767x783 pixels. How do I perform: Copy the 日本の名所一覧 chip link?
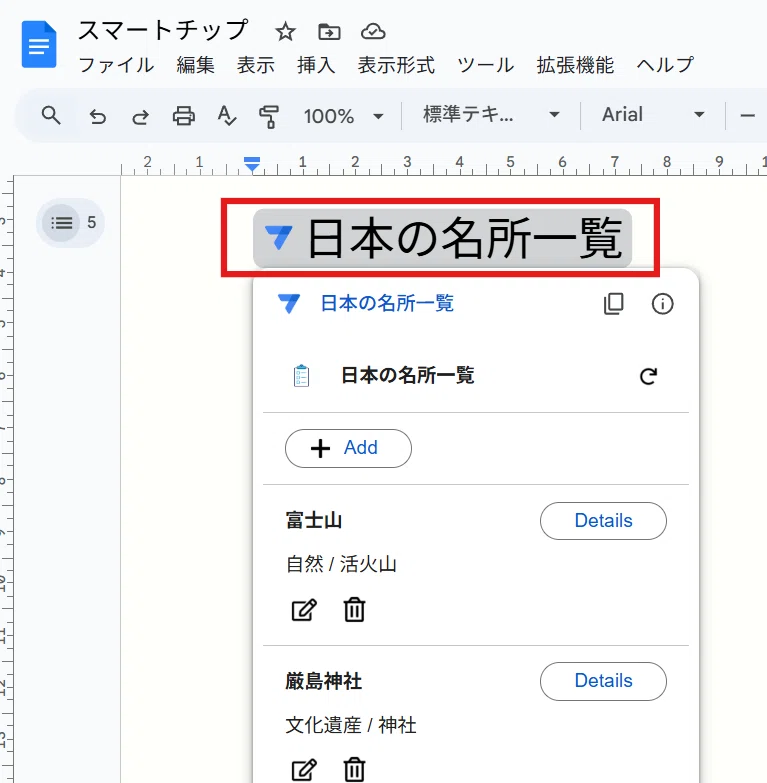[x=613, y=304]
